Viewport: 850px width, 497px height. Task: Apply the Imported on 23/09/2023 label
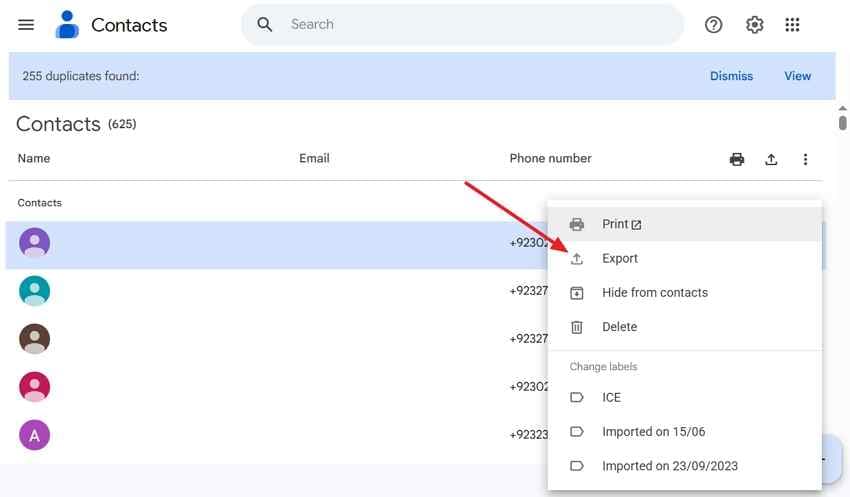pos(685,466)
